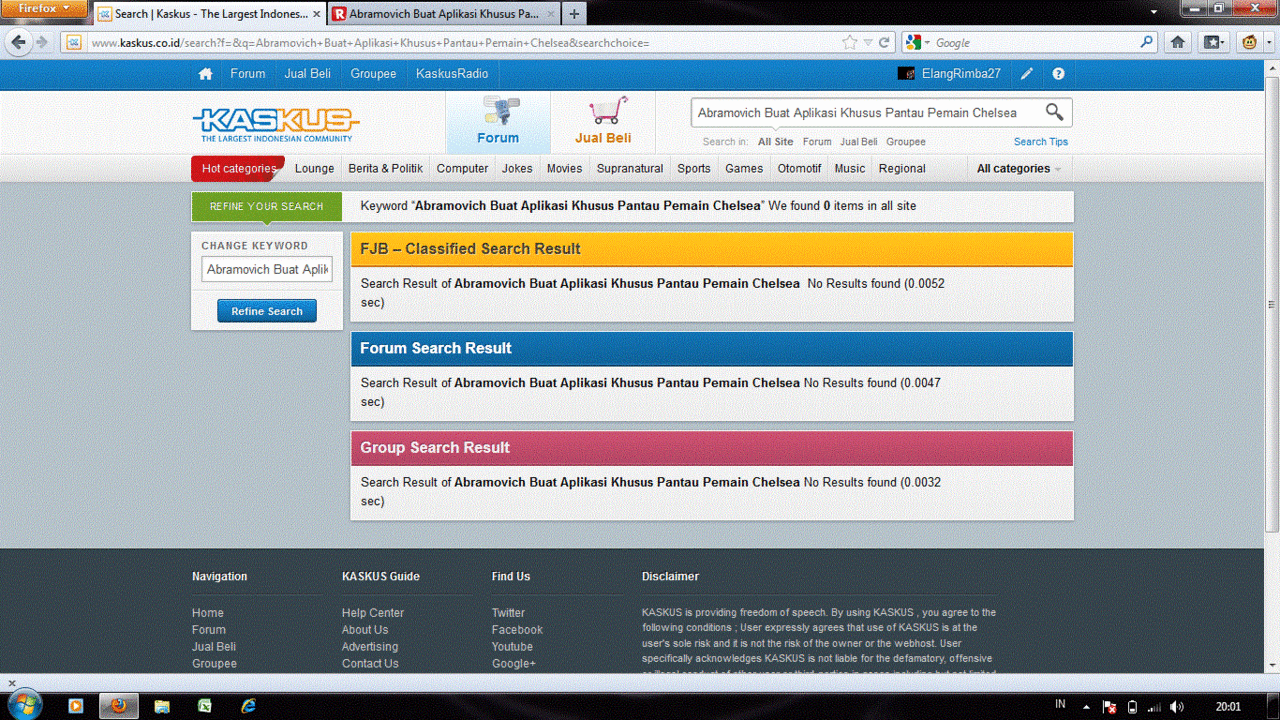Click Jual Beli in top navigation bar
Screen dimensions: 1280x720
(307, 74)
